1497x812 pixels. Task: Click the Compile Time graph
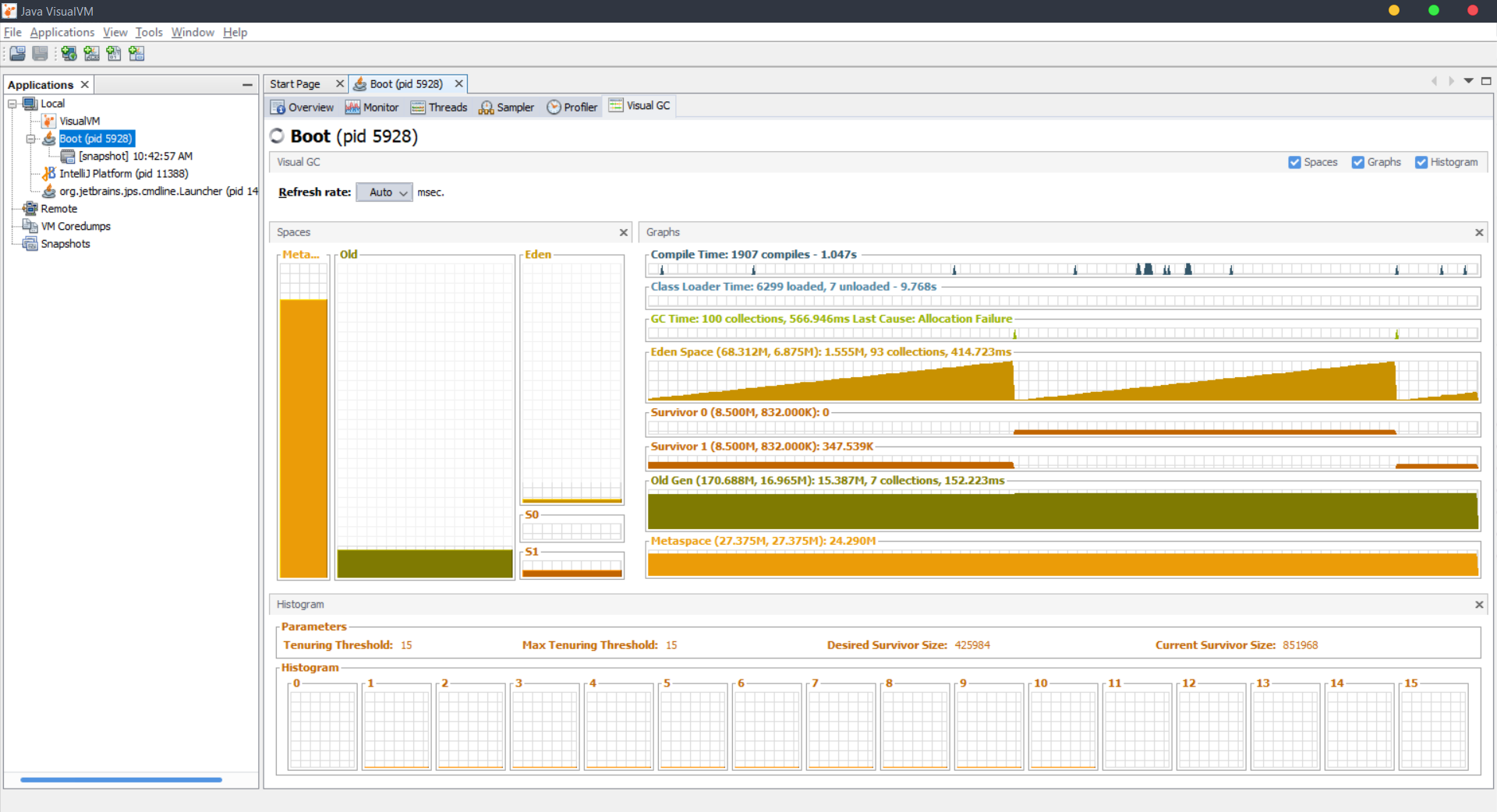click(1063, 269)
